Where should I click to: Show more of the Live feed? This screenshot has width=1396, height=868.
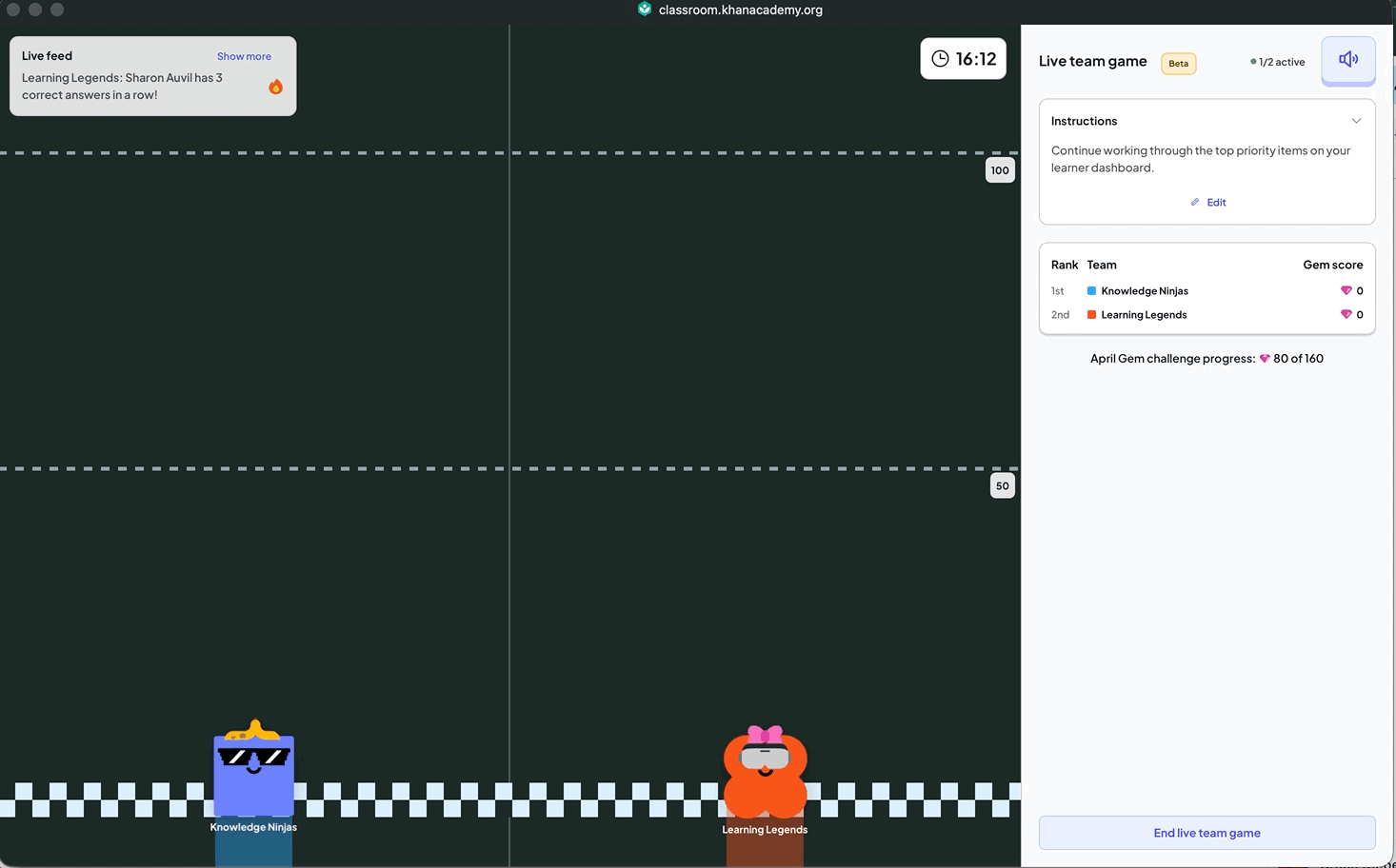(244, 56)
